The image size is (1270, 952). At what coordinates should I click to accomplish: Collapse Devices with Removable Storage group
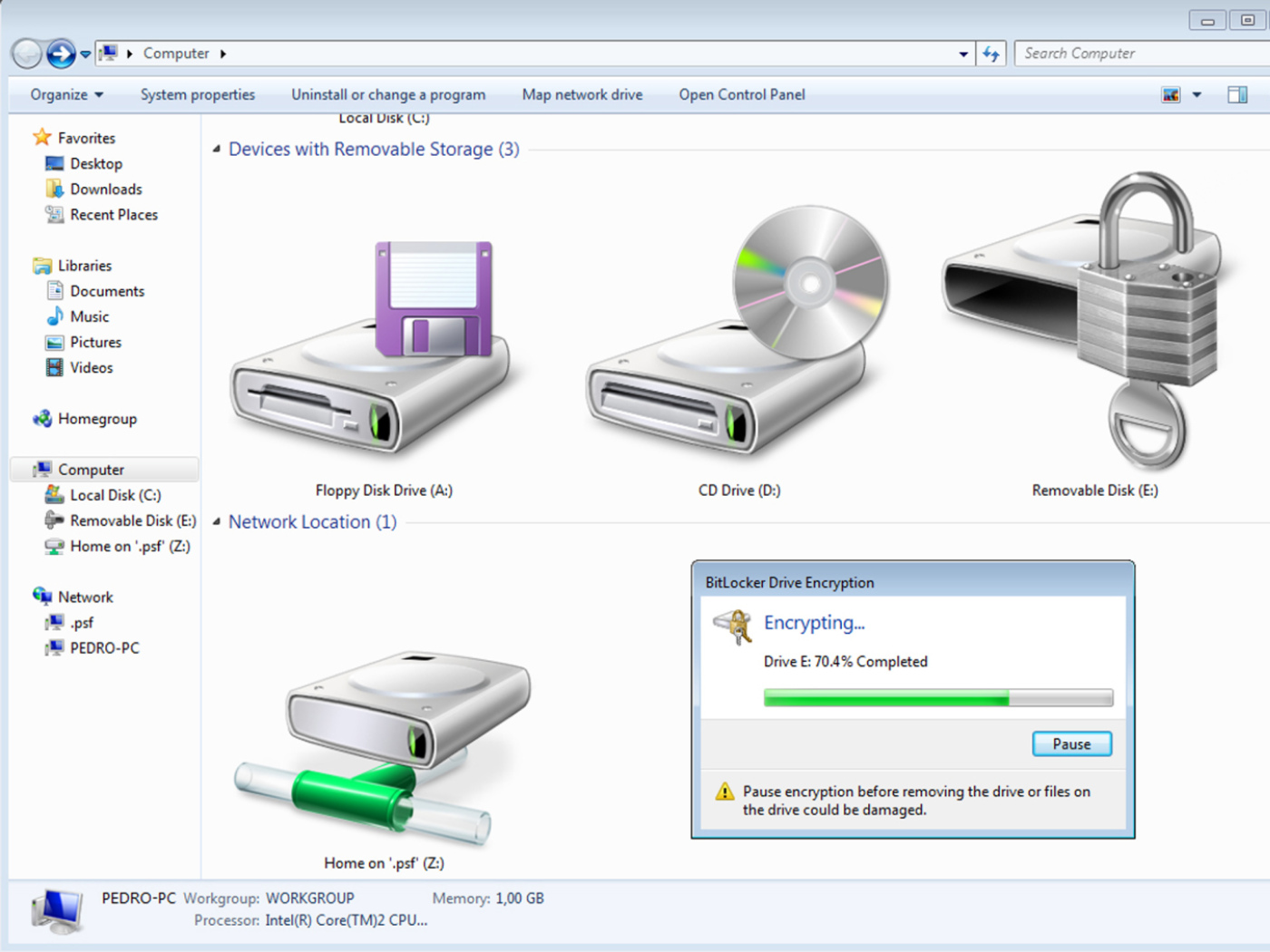pyautogui.click(x=217, y=150)
